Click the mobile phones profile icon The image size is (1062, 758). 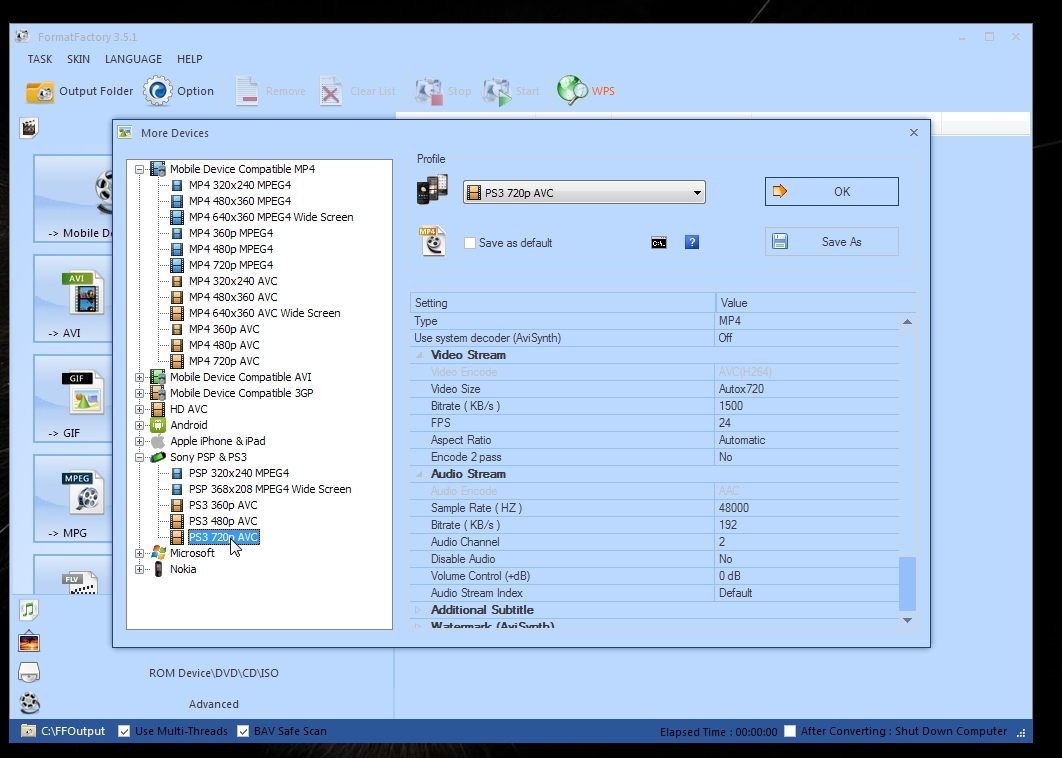click(x=432, y=189)
